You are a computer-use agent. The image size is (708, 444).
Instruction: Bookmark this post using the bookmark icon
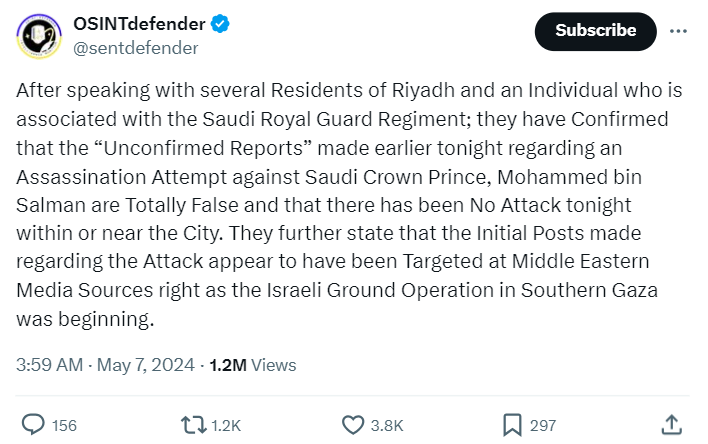coord(511,425)
